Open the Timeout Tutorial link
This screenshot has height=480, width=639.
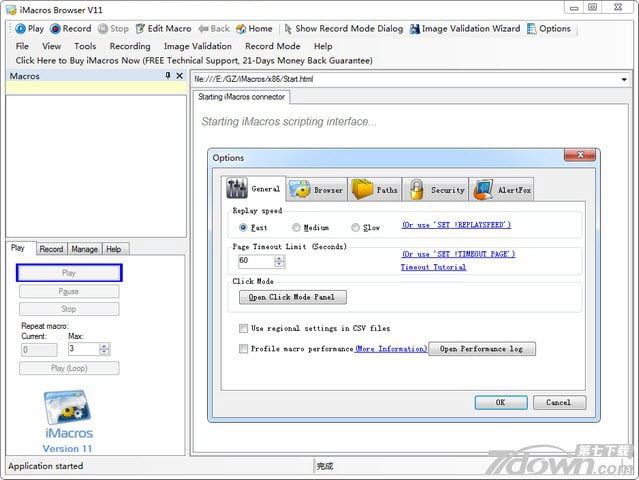pyautogui.click(x=433, y=267)
